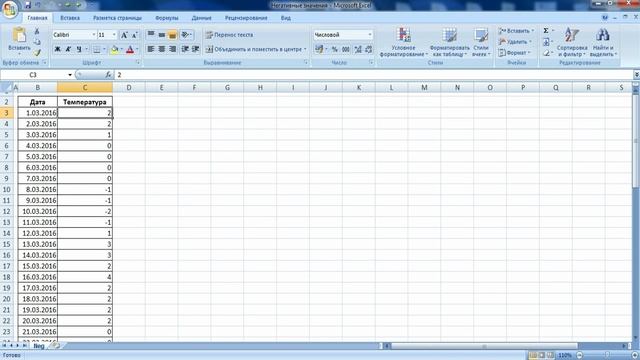Click the Fill down icon

(546, 42)
